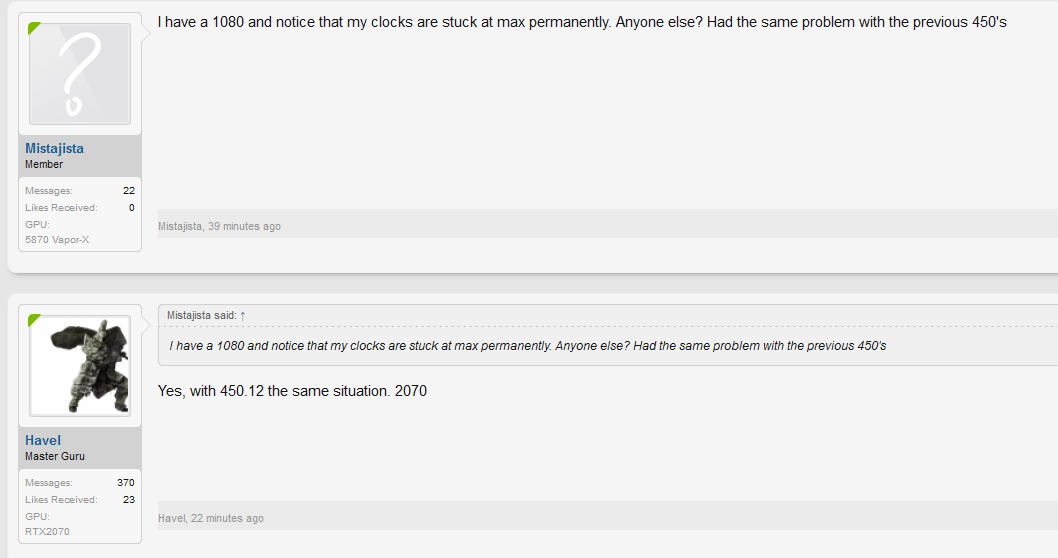Click the "Mistajista said:" quote header text
1058x558 pixels.
coord(201,316)
